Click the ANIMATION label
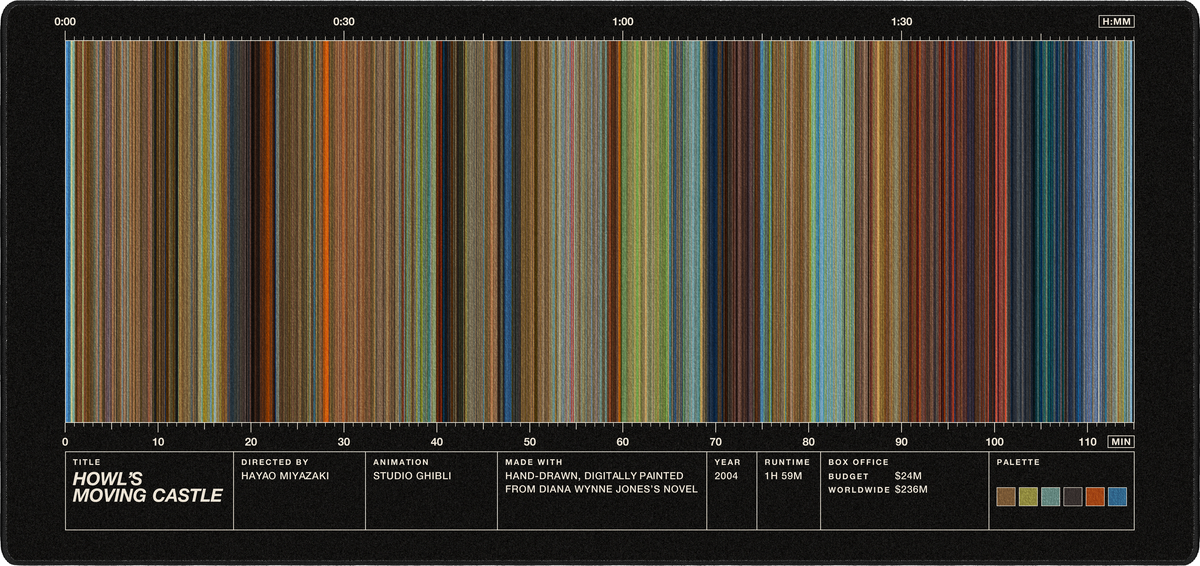The height and width of the screenshot is (566, 1200). pyautogui.click(x=399, y=462)
